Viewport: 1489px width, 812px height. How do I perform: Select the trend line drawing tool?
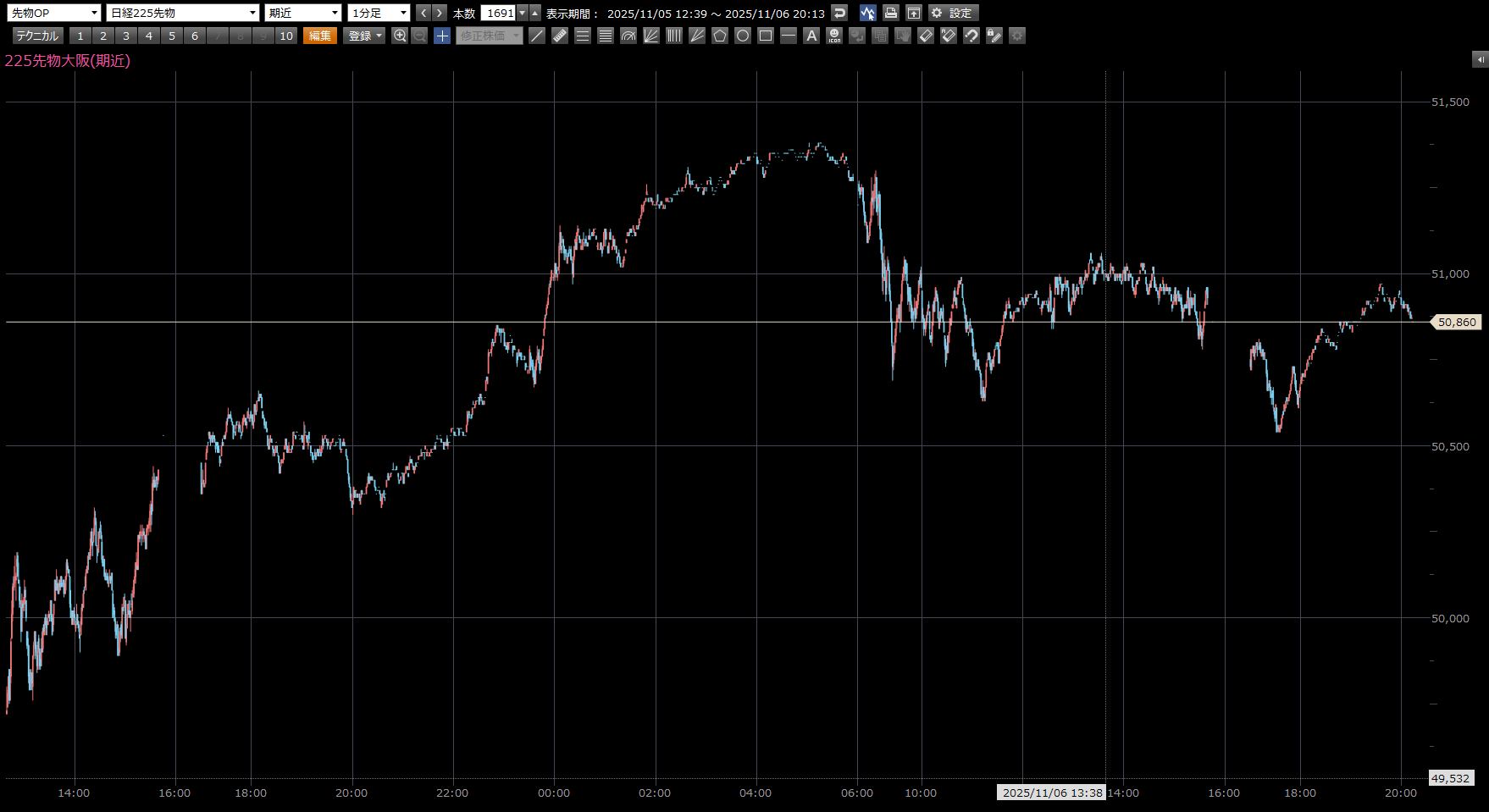pyautogui.click(x=537, y=36)
